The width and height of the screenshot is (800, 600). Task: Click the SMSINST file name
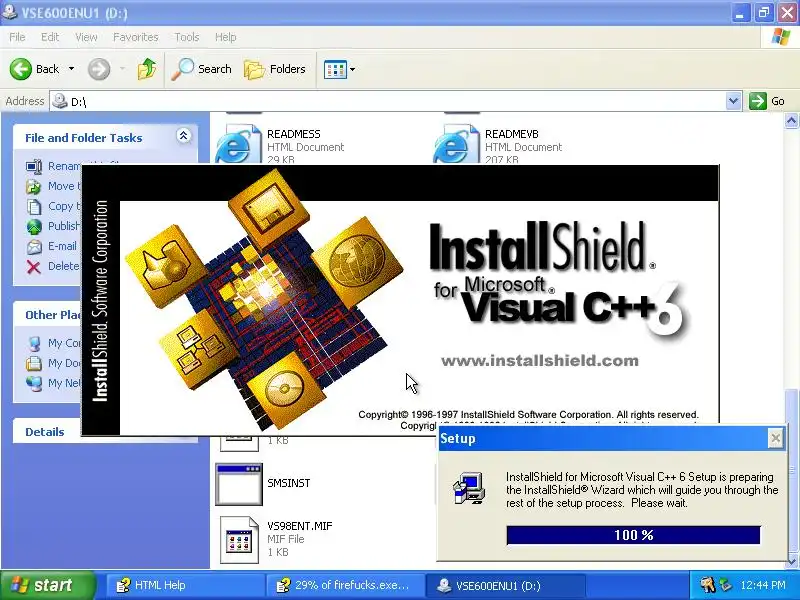pyautogui.click(x=289, y=483)
